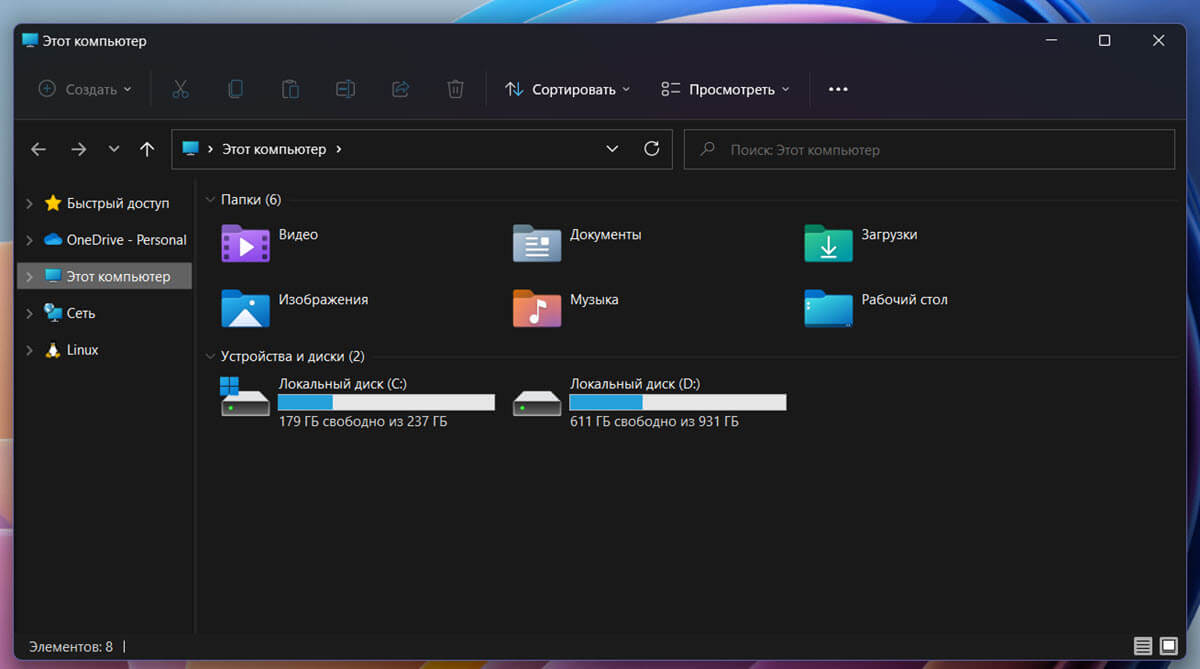
Task: Click text 611 ГБ свободно из 931 ГБ
Action: [x=654, y=422]
